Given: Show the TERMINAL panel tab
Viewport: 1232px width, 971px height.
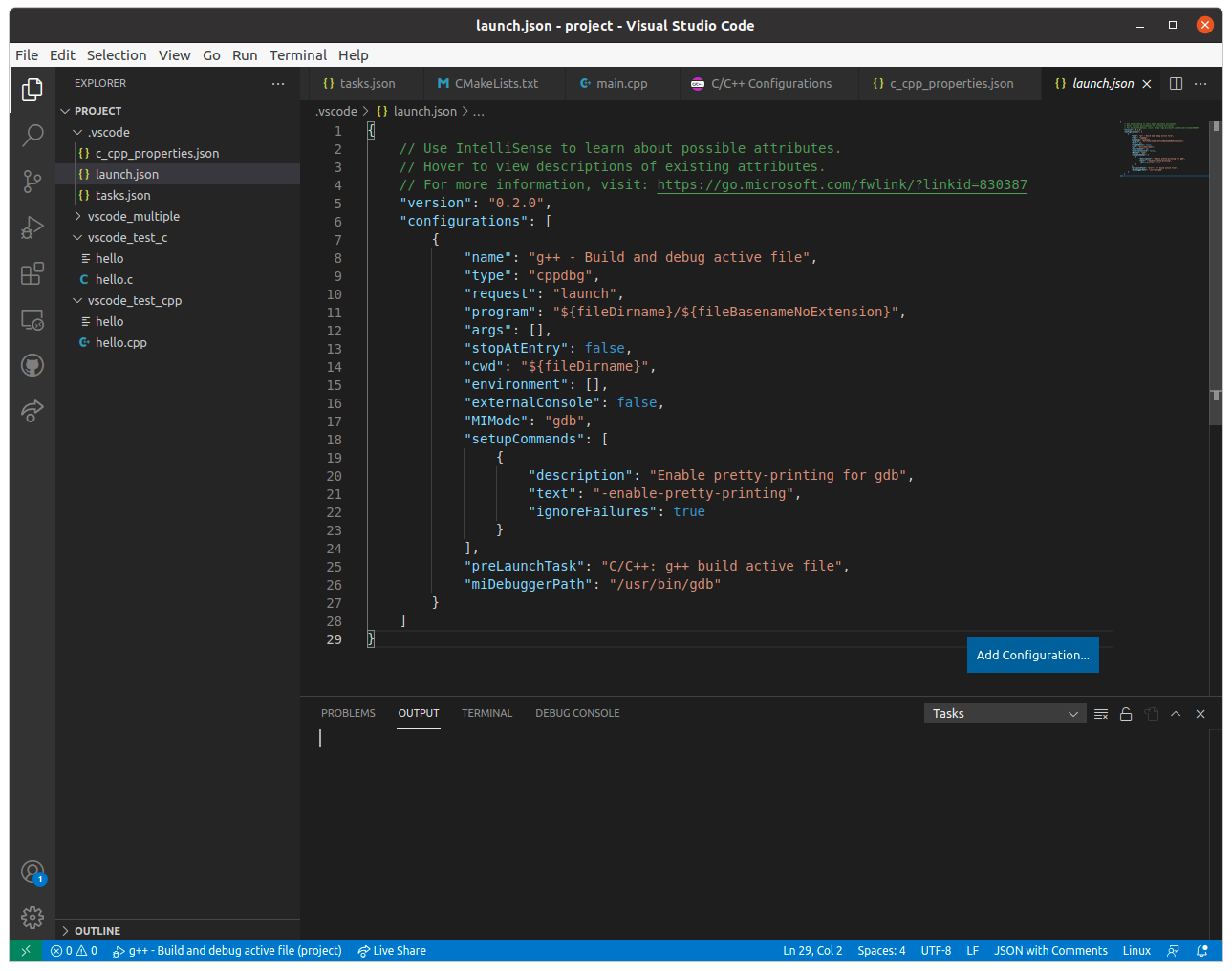Looking at the screenshot, I should (486, 714).
